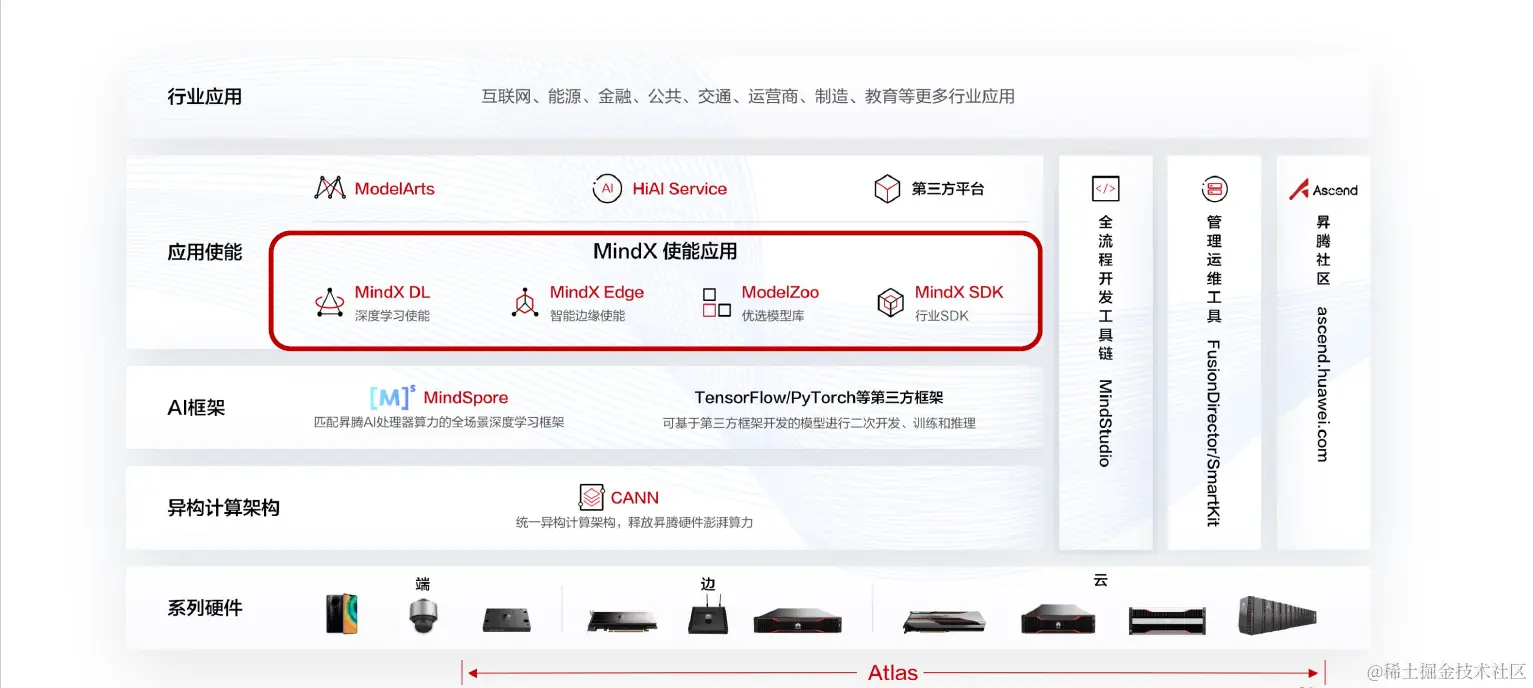Open the ascend.huawei.com link
This screenshot has width=1533, height=688.
point(1323,384)
